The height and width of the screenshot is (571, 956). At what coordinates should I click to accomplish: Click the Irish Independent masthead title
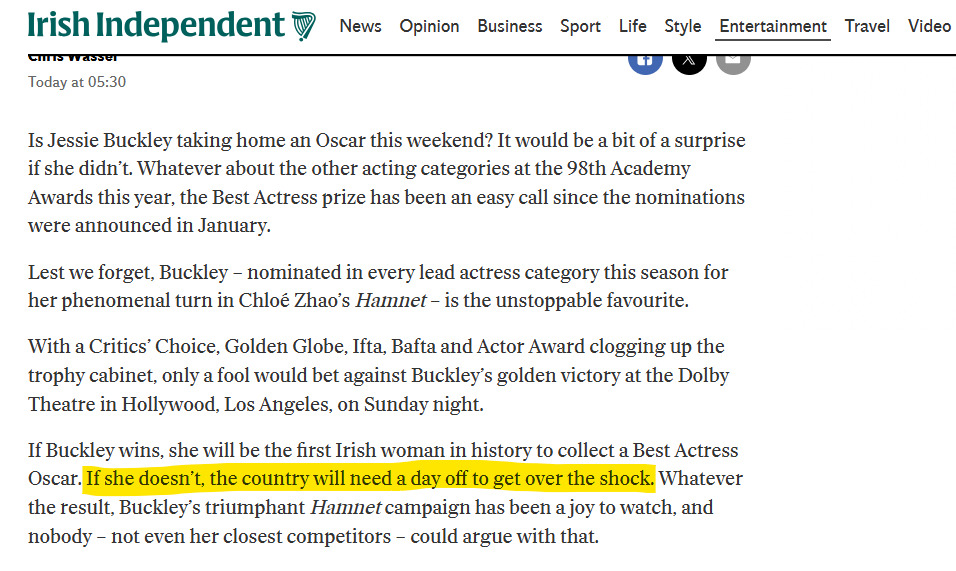coord(156,26)
